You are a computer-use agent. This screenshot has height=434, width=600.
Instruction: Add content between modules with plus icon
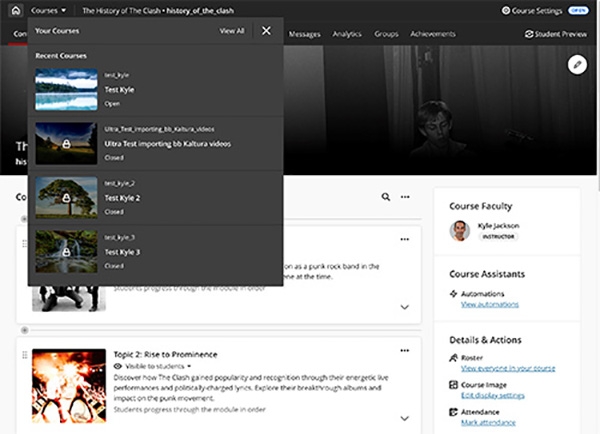pos(24,330)
